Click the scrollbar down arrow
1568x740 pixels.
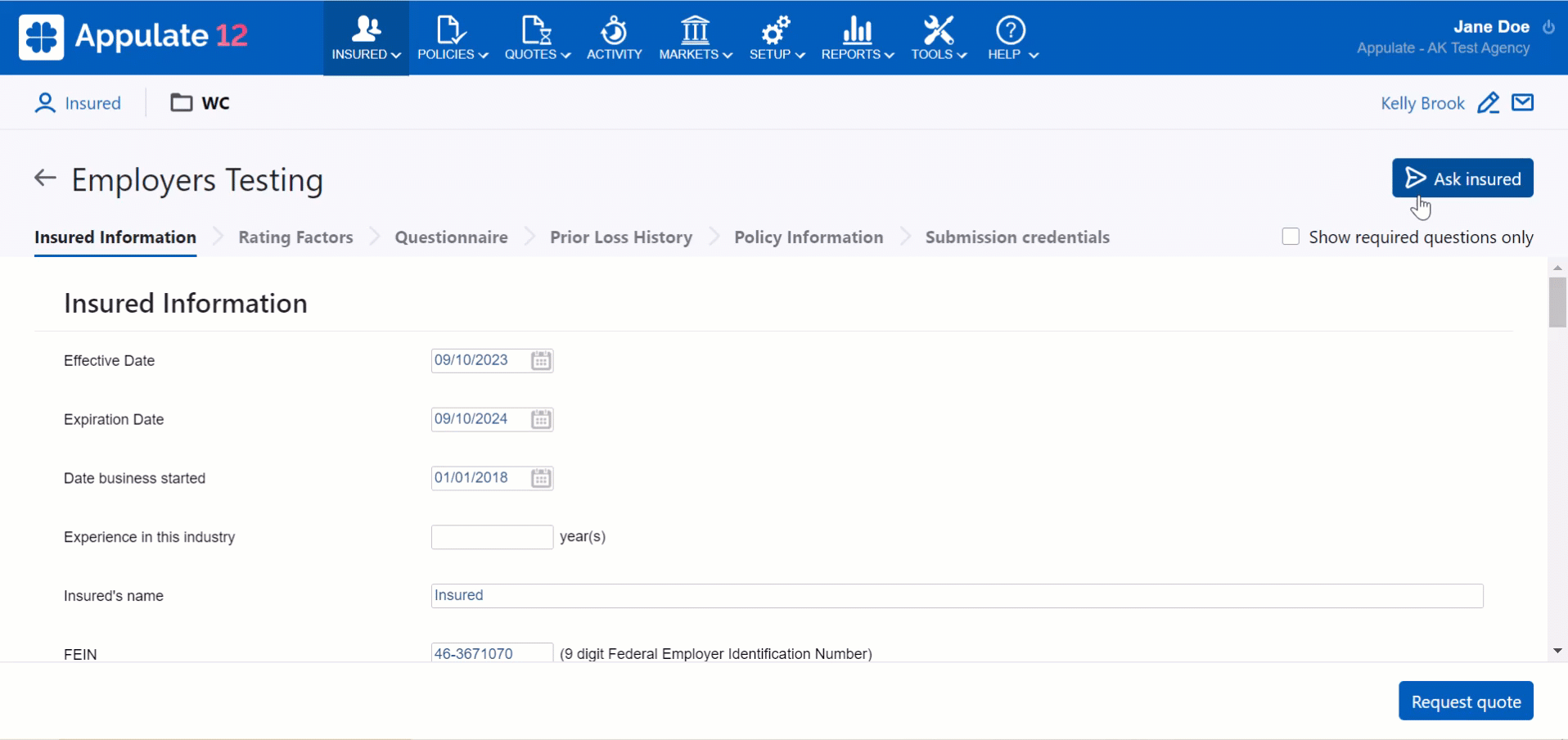click(1557, 652)
